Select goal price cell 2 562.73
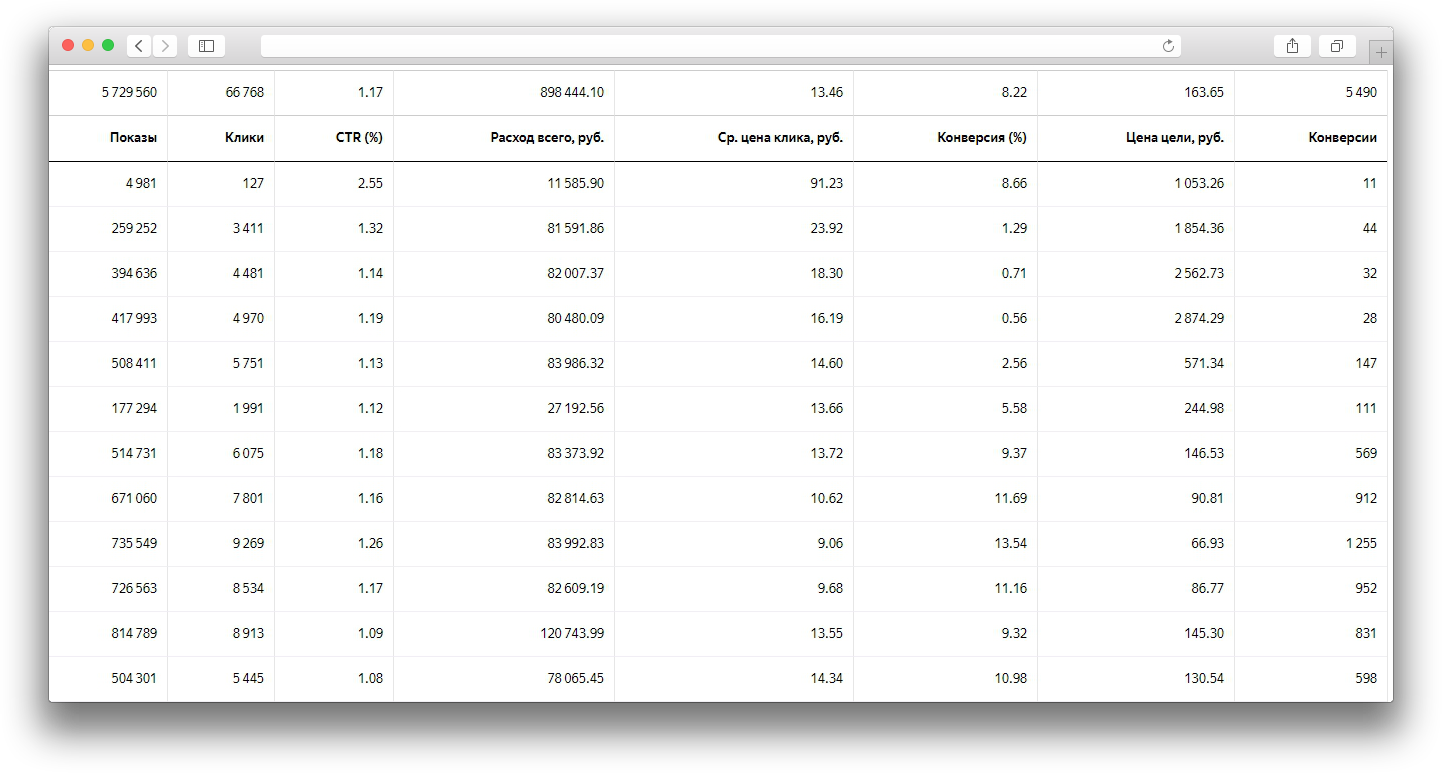This screenshot has width=1442, height=773. (x=1199, y=273)
